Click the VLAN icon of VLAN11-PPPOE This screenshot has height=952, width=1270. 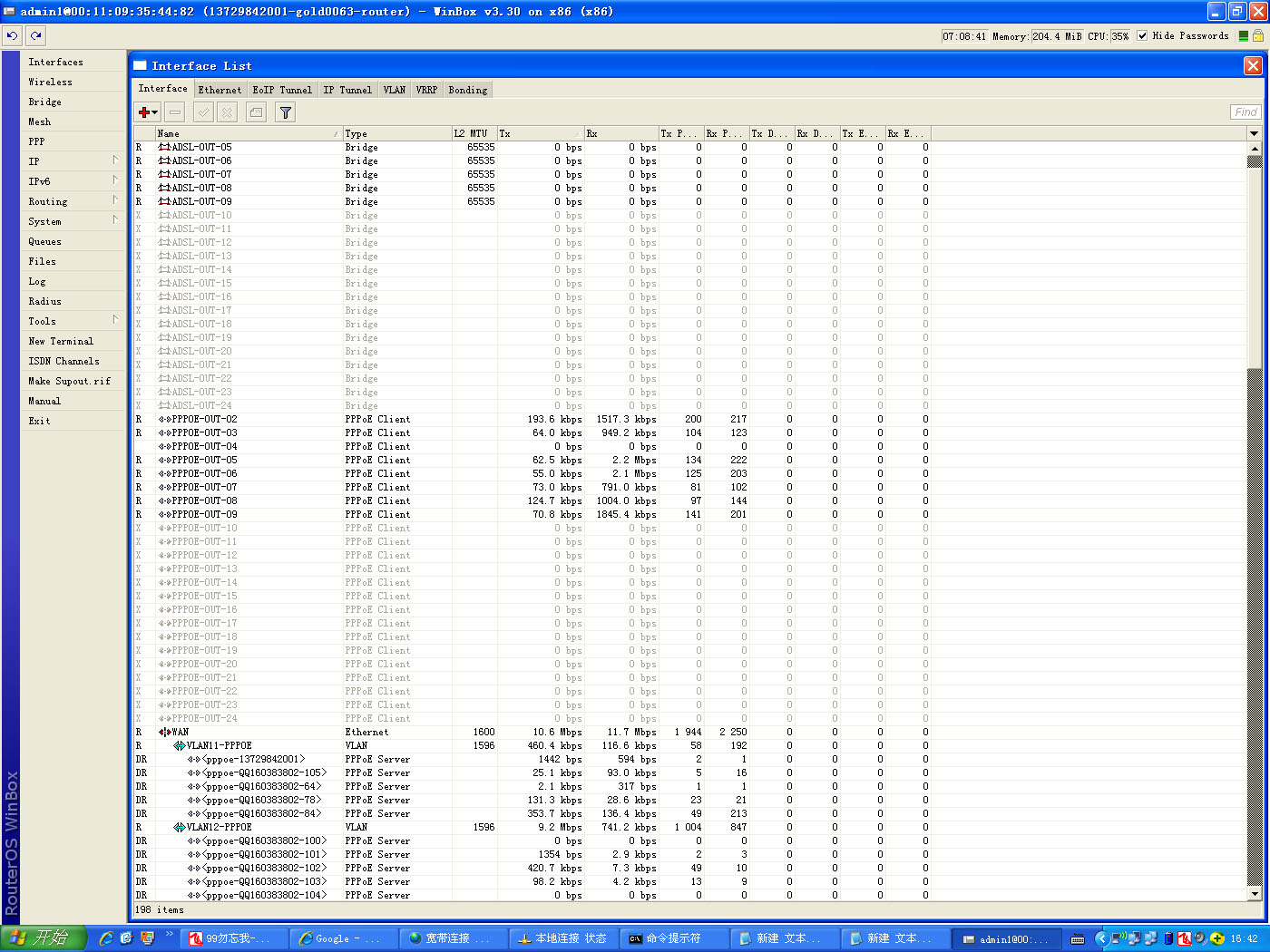pyautogui.click(x=179, y=745)
